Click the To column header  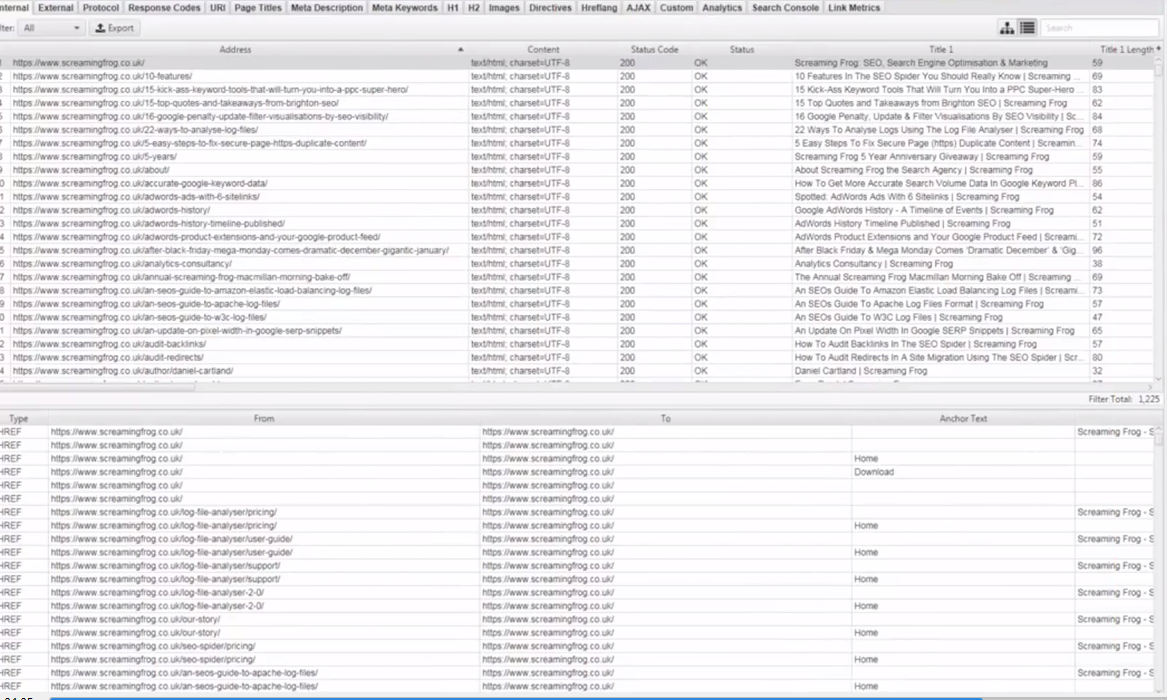(665, 418)
